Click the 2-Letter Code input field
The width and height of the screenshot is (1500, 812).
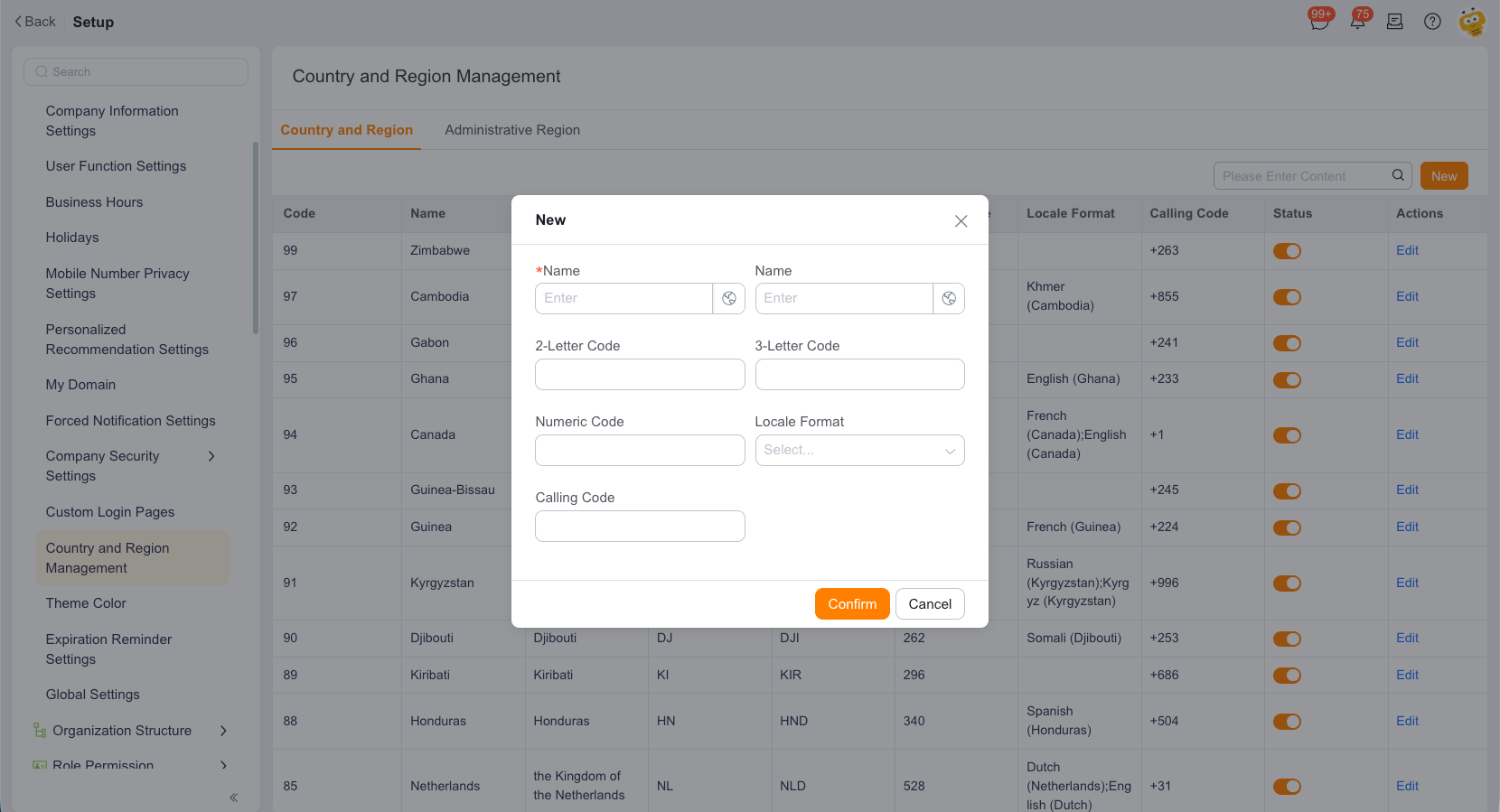pyautogui.click(x=640, y=374)
